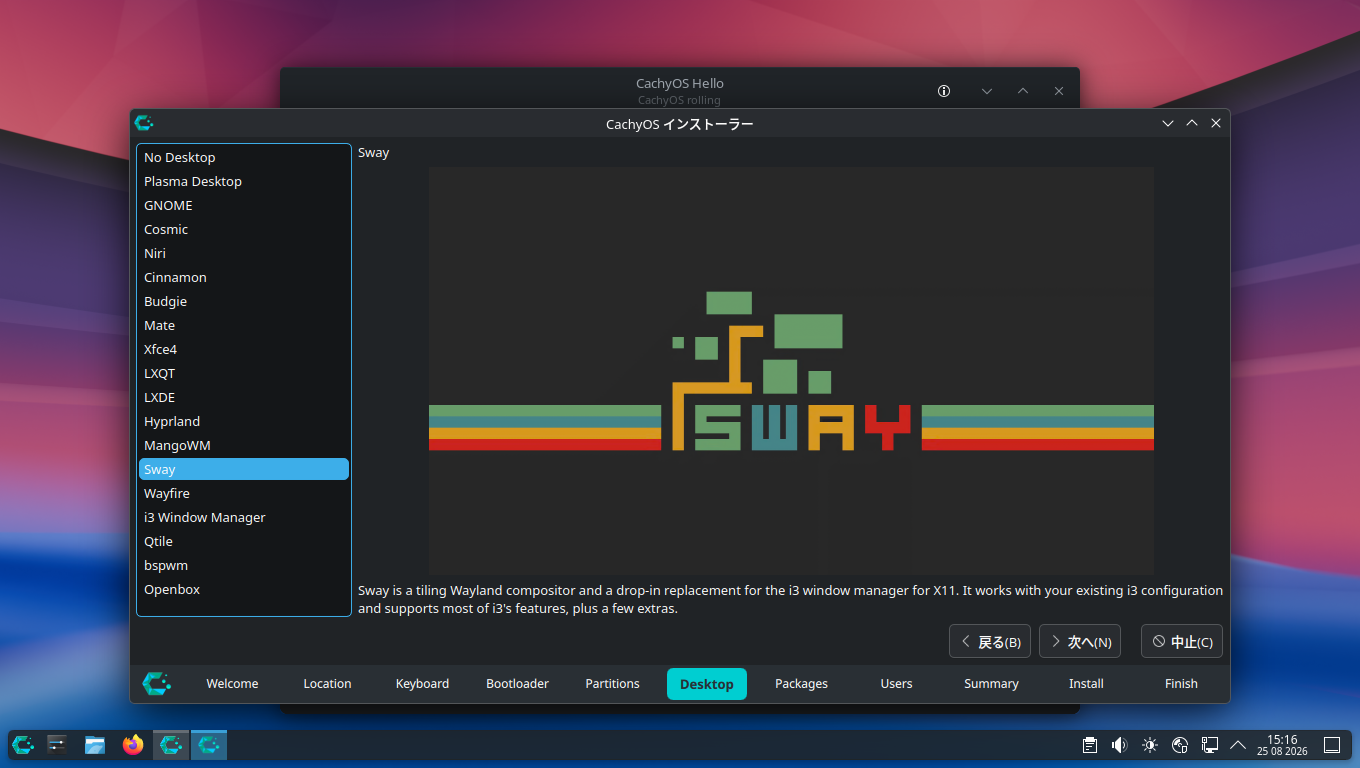
Task: Open the clipboard tray icon
Action: (1090, 745)
